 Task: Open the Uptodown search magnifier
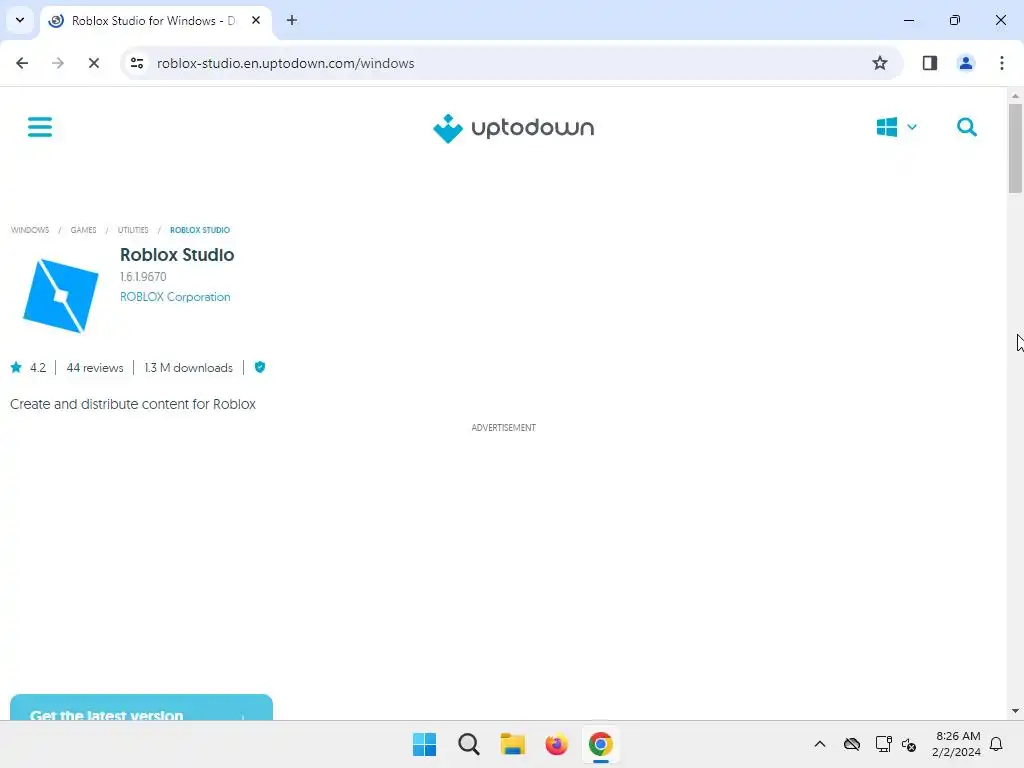point(967,127)
